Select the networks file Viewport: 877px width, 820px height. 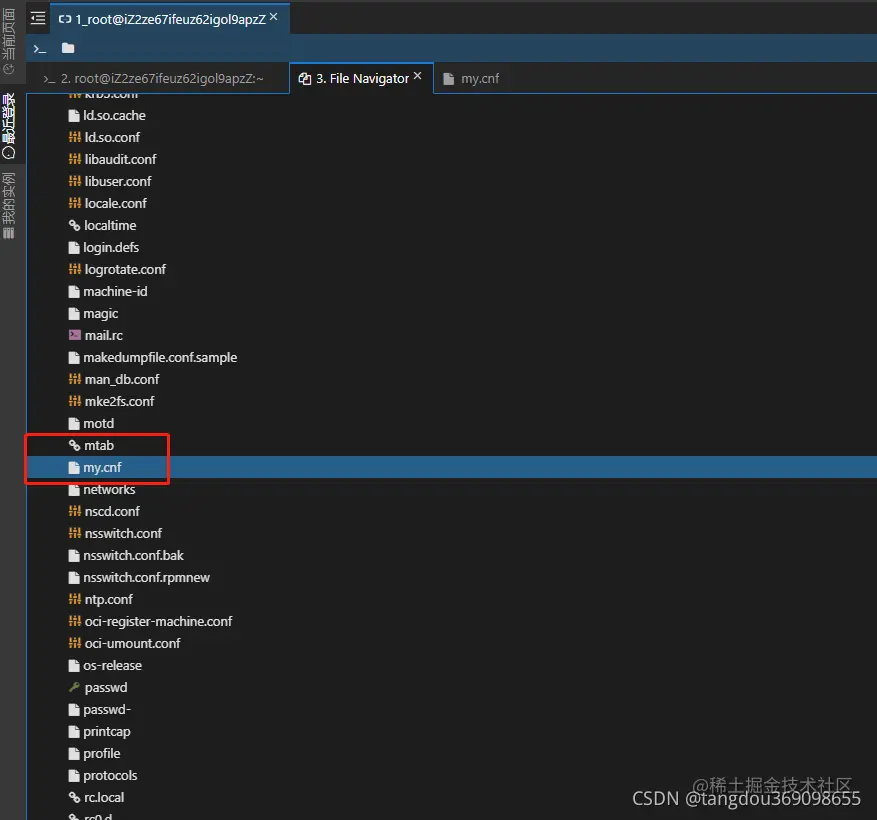tap(109, 489)
